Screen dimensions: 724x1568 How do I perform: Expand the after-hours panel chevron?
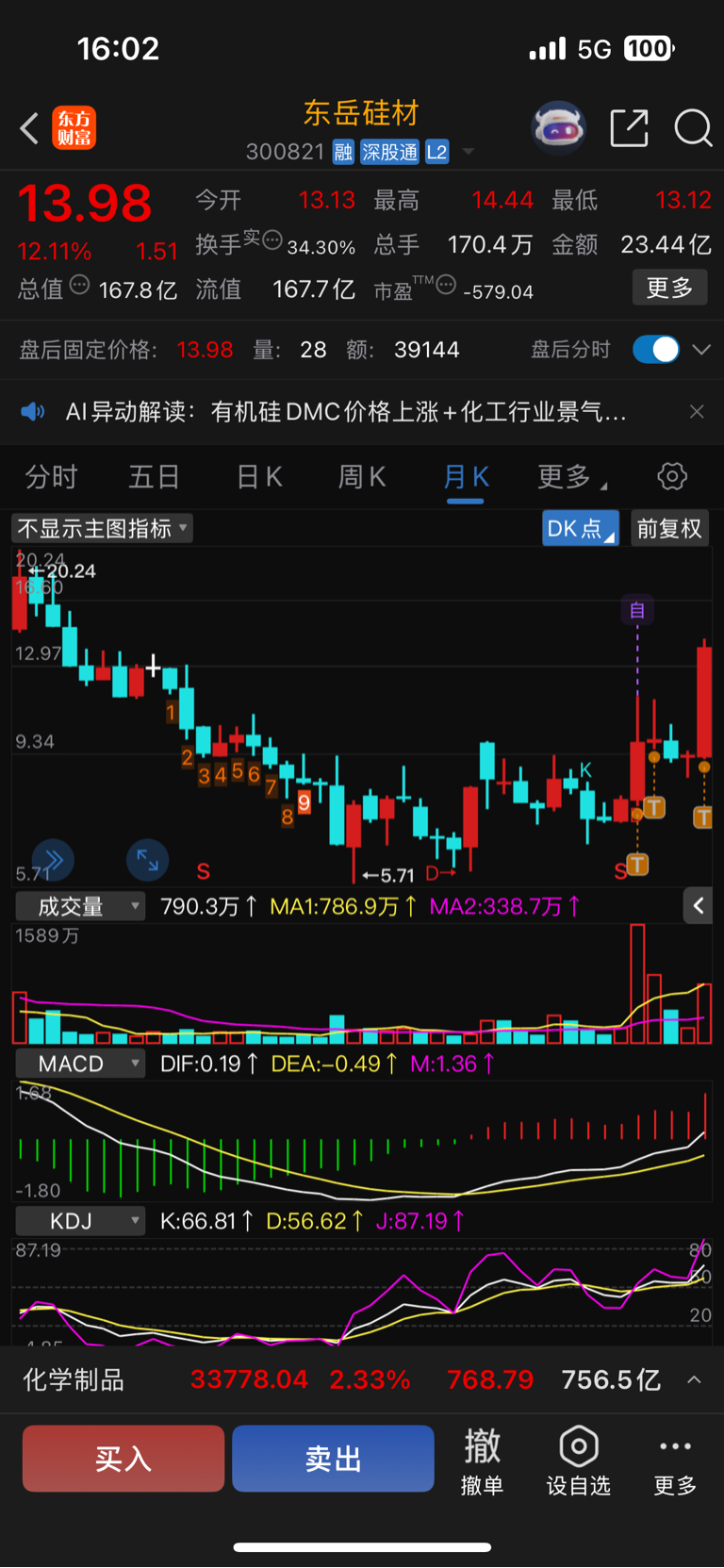(x=701, y=350)
